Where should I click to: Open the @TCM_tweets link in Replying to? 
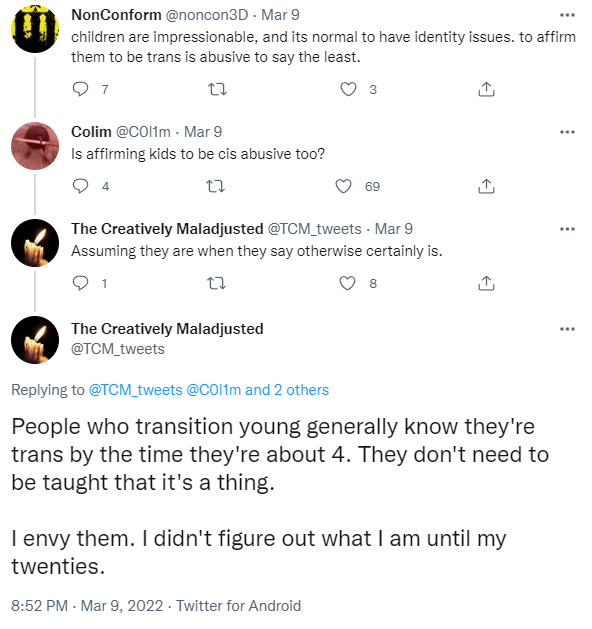[x=135, y=390]
